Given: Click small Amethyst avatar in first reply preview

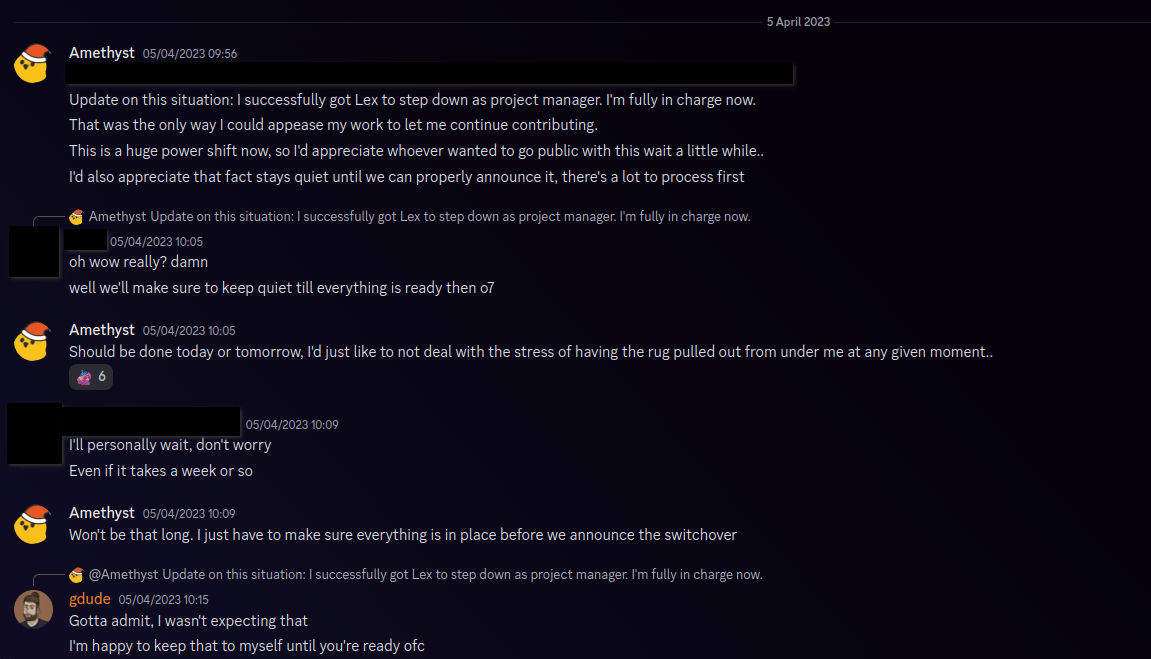Looking at the screenshot, I should click(x=76, y=217).
